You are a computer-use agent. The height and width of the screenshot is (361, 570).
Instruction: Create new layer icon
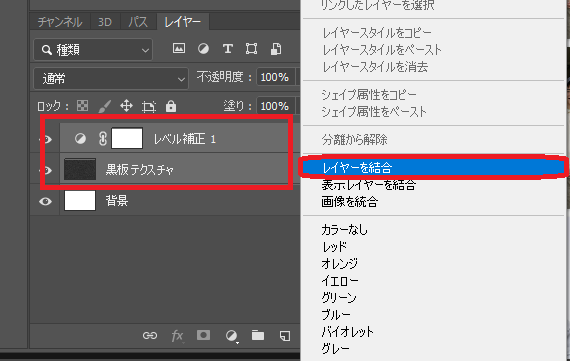pyautogui.click(x=285, y=336)
